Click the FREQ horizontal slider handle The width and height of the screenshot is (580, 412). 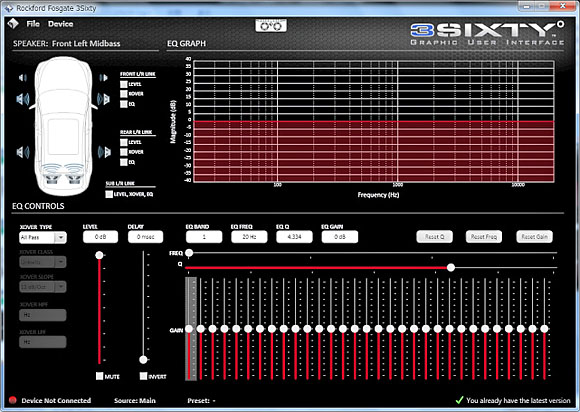pos(189,253)
